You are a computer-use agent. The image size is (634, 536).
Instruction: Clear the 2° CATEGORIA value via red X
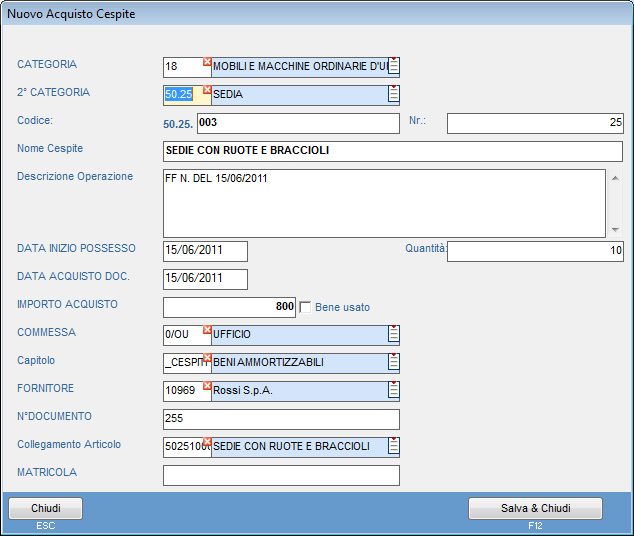point(207,90)
